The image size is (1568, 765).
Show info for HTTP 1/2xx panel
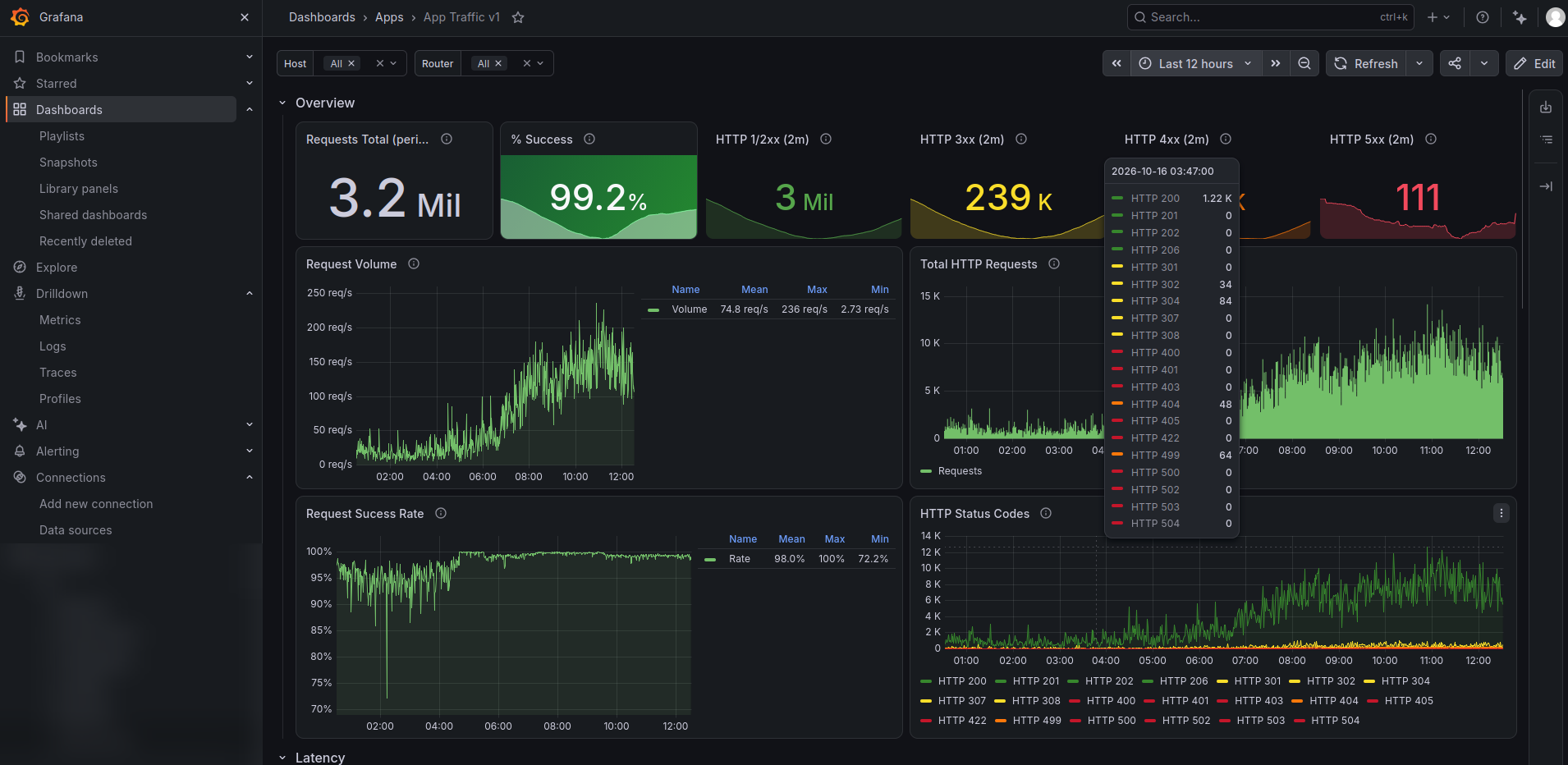coord(826,139)
